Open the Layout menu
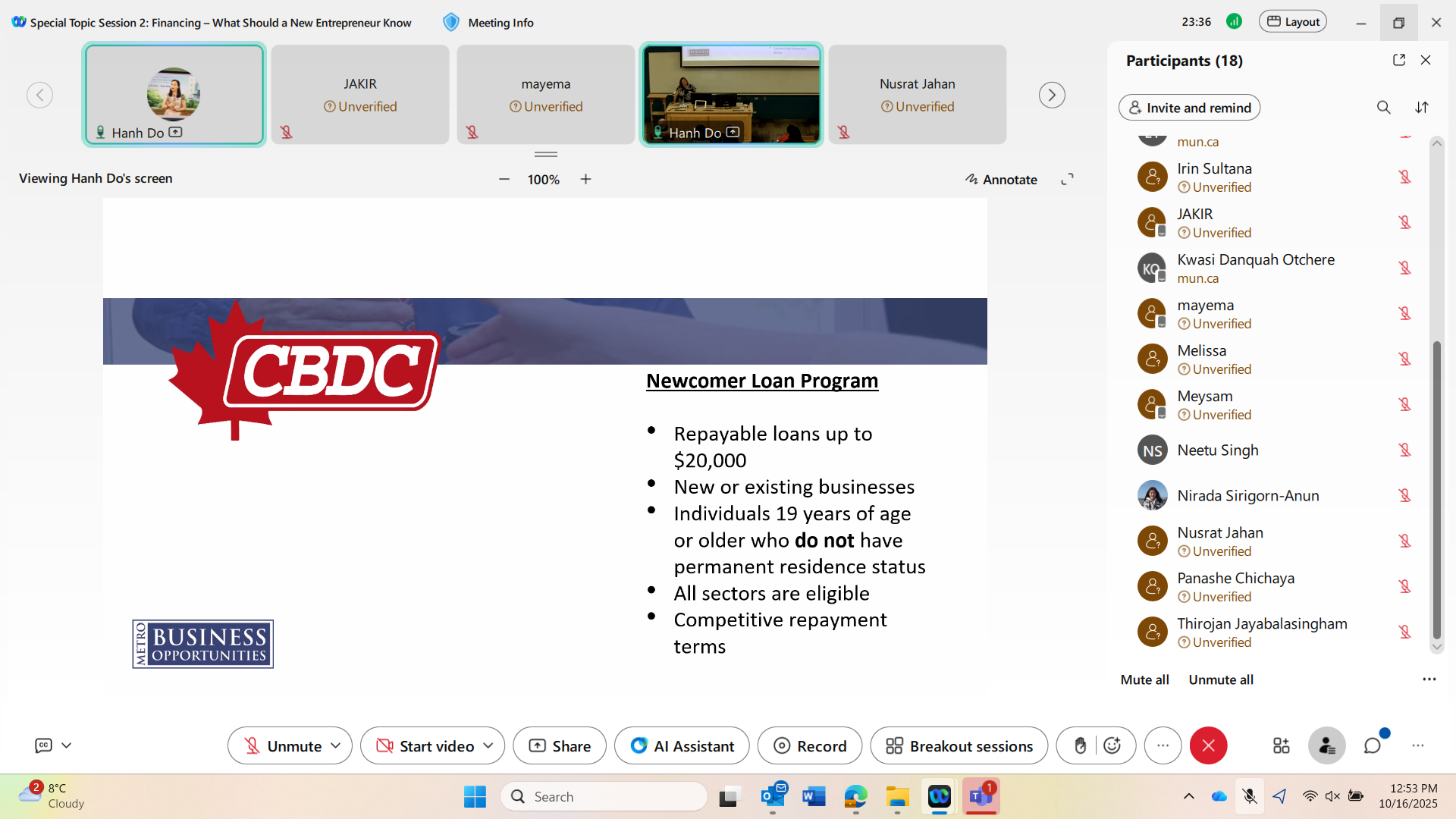This screenshot has width=1456, height=819. [x=1293, y=22]
